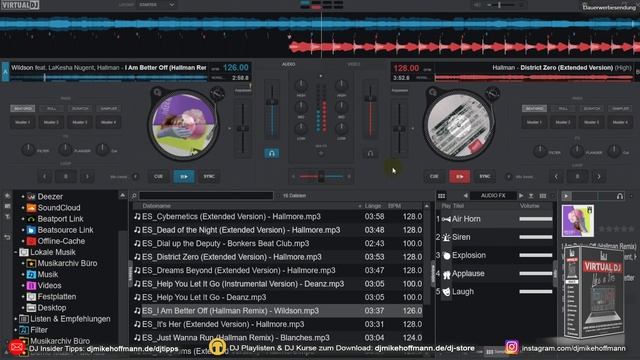The width and height of the screenshot is (640, 360).
Task: Expand the Filter tree node
Action: click(x=15, y=330)
